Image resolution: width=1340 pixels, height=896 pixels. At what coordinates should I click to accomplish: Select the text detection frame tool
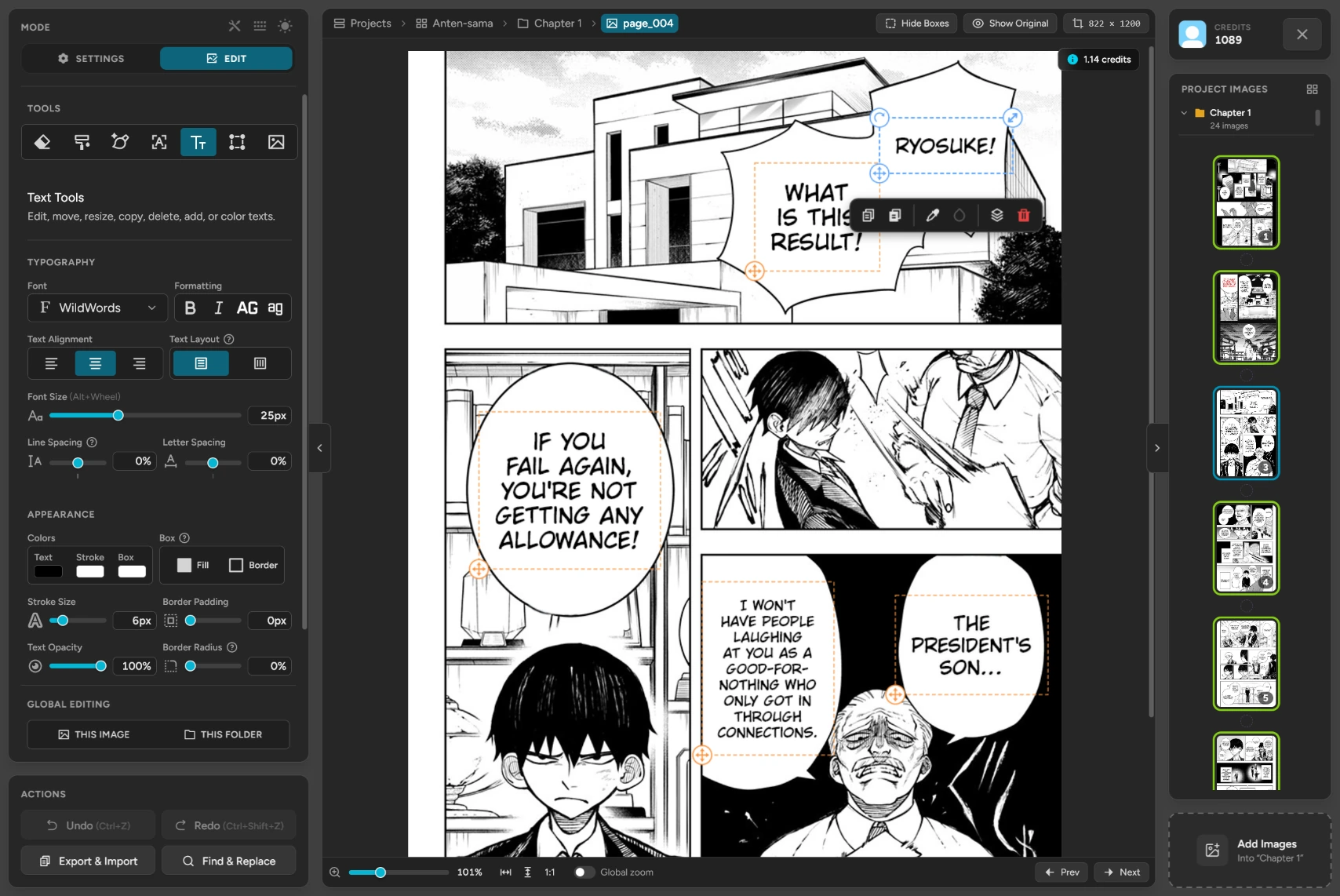[x=159, y=142]
